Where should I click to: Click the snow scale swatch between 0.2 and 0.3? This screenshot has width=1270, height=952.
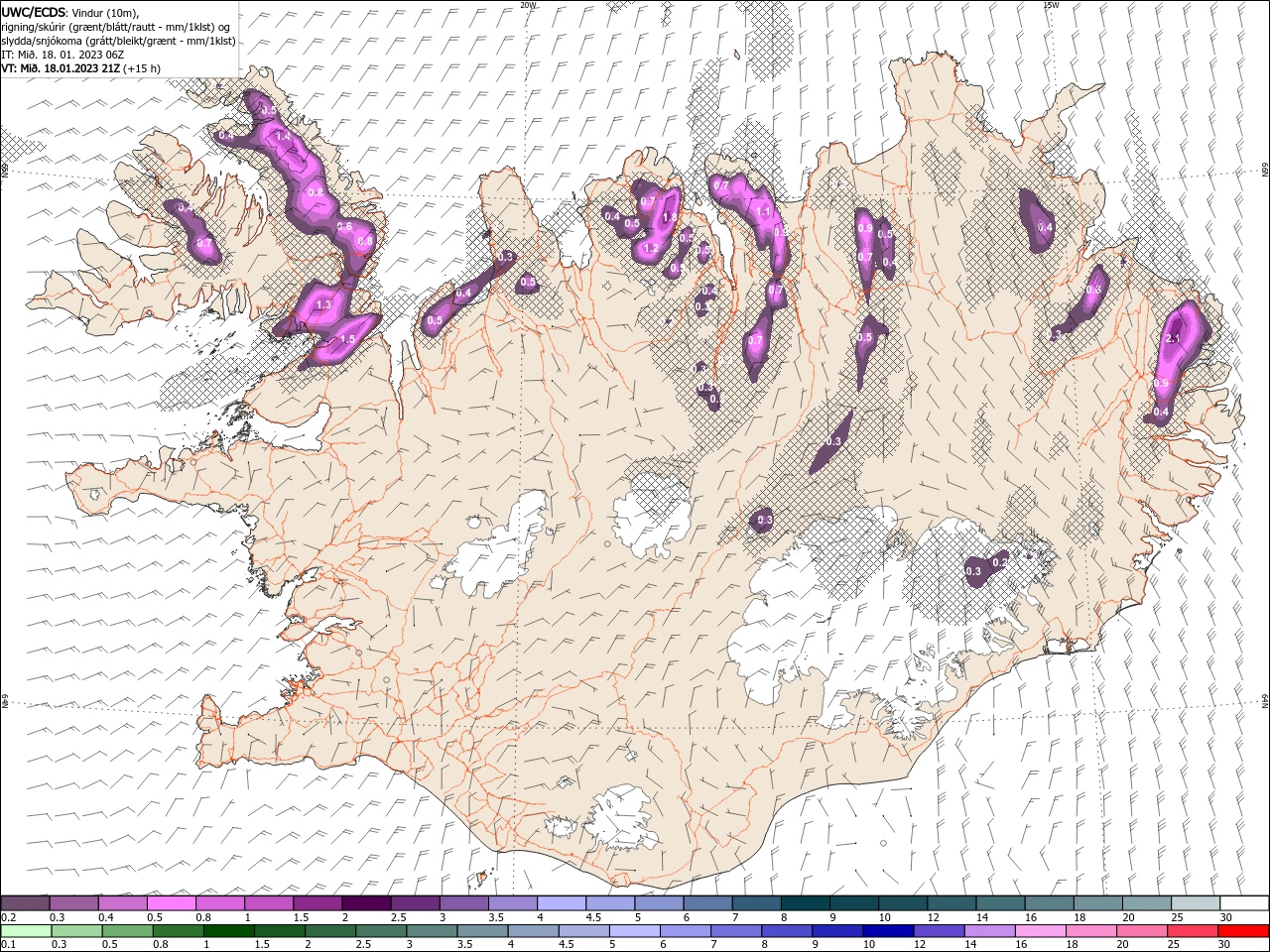pos(25,903)
